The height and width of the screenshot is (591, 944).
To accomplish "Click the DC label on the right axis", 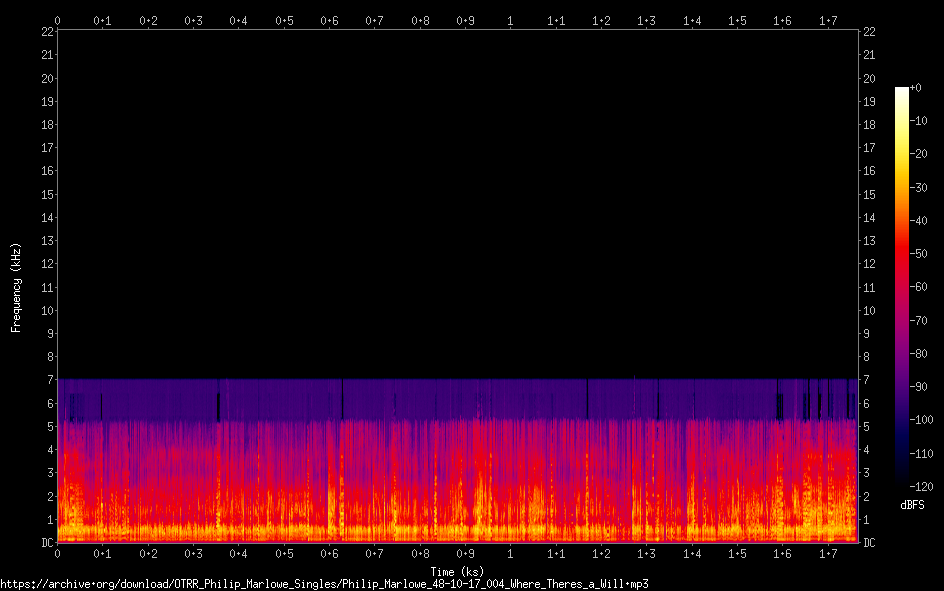I will tap(869, 543).
